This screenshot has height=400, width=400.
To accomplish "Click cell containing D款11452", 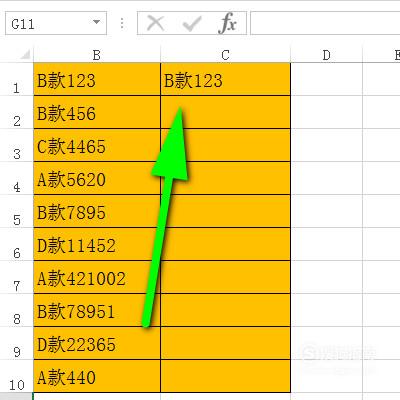I will [x=97, y=244].
